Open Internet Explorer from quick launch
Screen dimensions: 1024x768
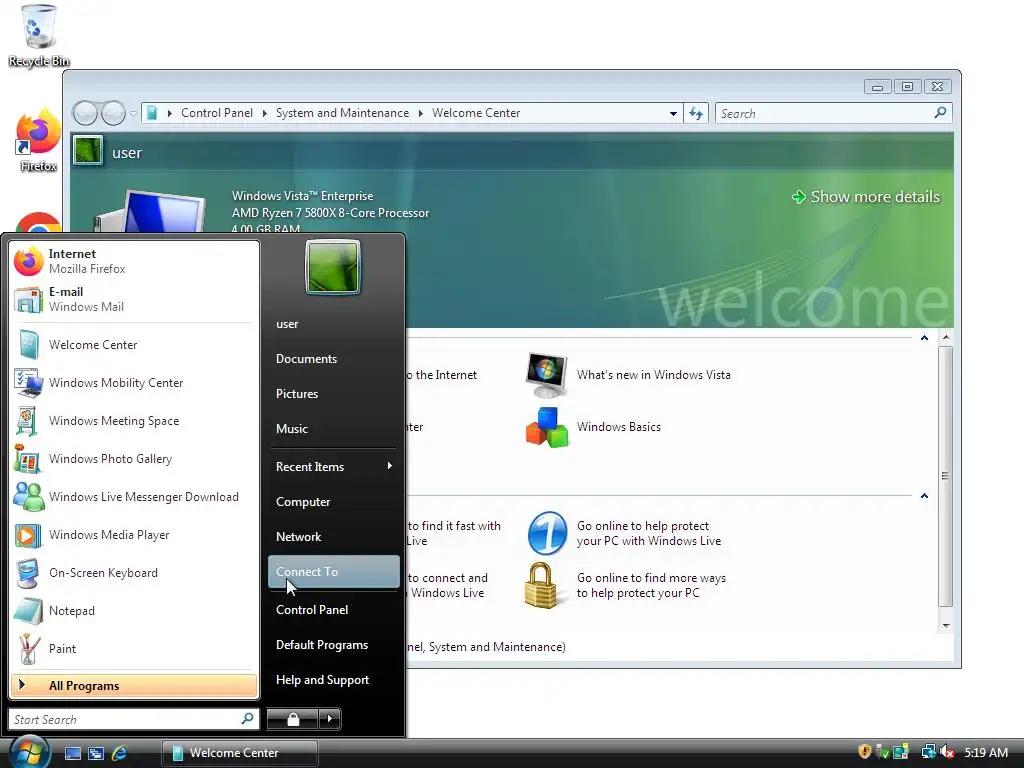point(119,753)
